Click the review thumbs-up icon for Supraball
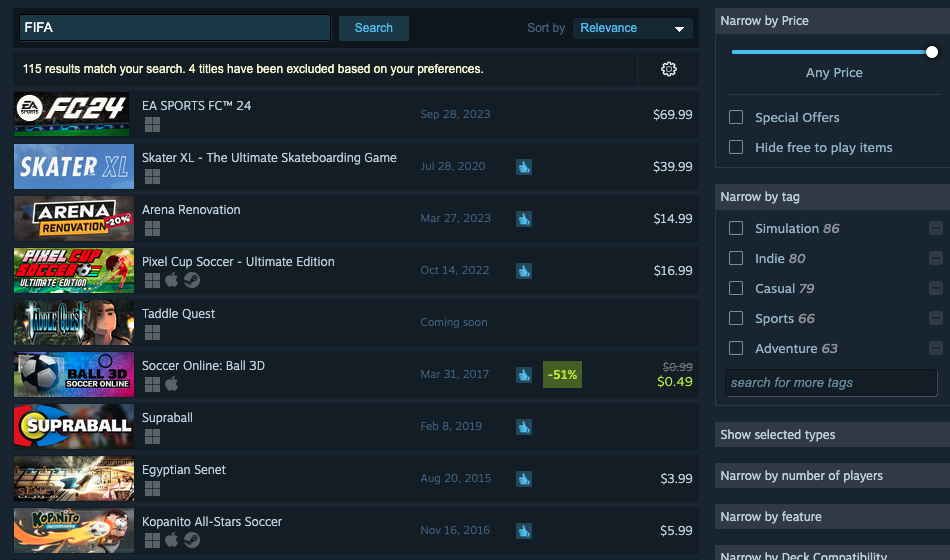 click(524, 426)
